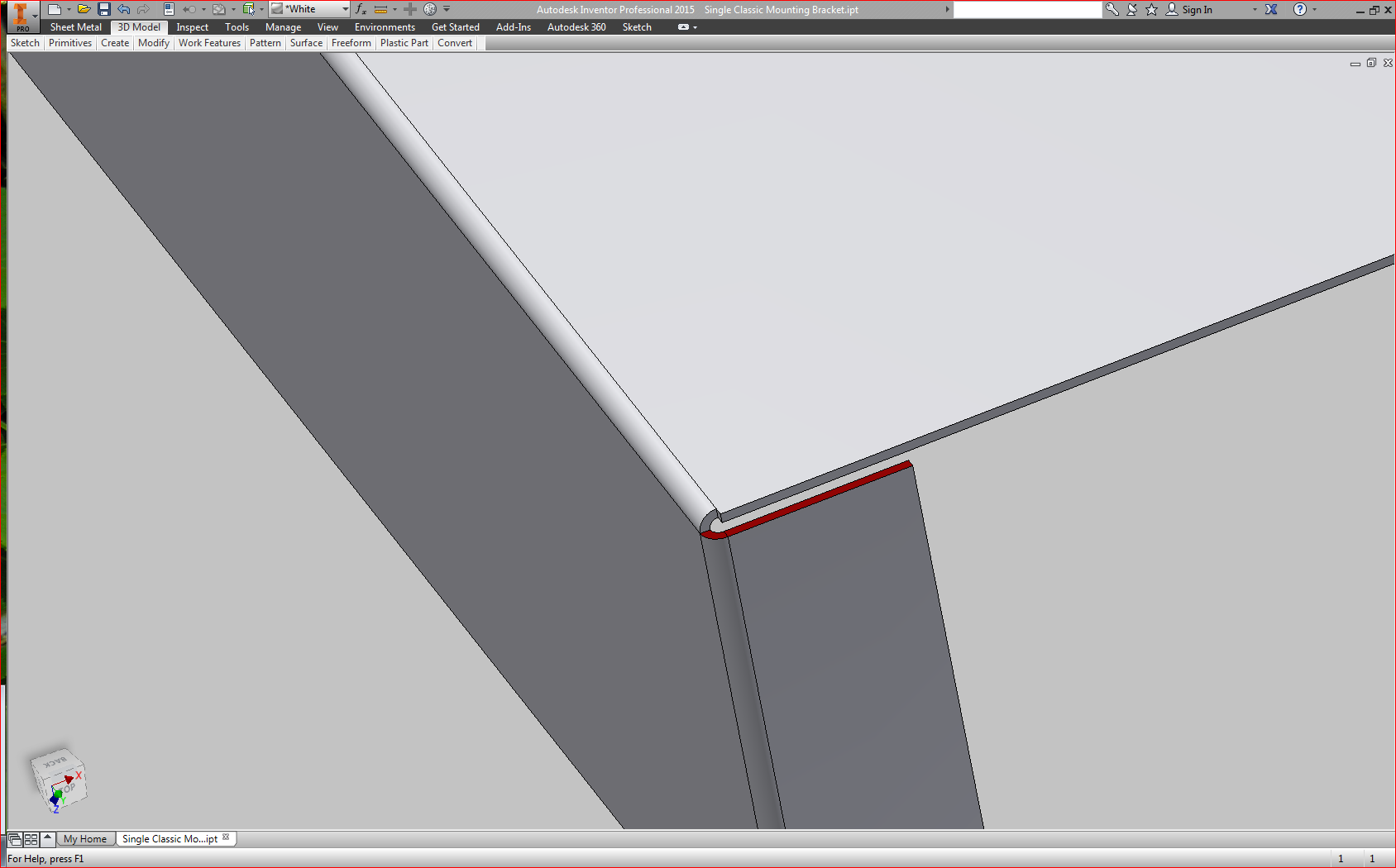Open the Create panel button
This screenshot has height=868, width=1396.
pyautogui.click(x=115, y=43)
